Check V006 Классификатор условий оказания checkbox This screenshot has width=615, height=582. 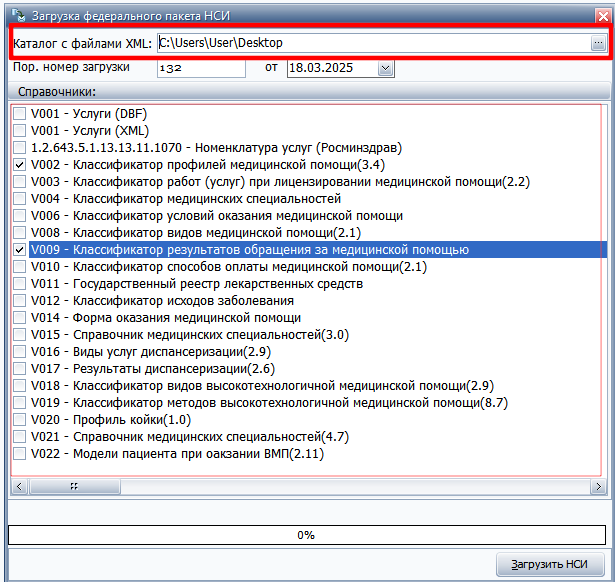tap(19, 216)
